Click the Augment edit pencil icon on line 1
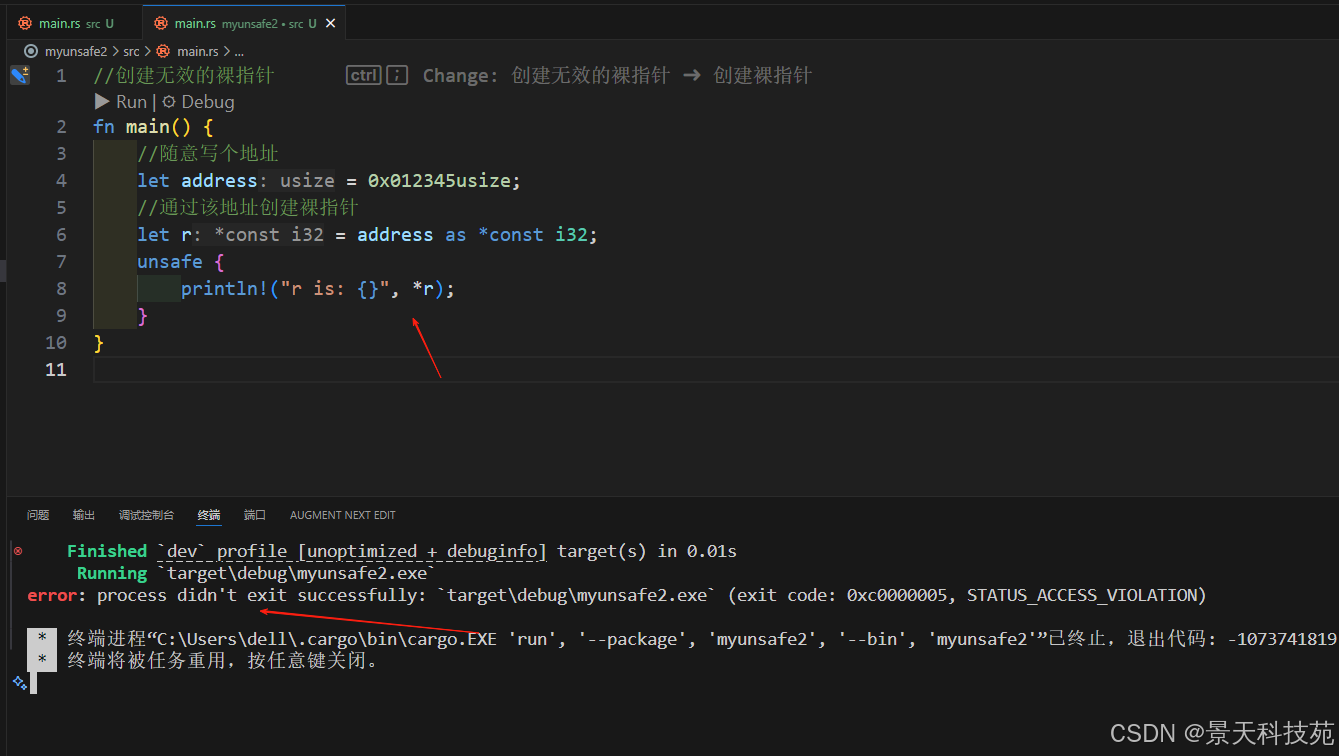 click(x=19, y=73)
